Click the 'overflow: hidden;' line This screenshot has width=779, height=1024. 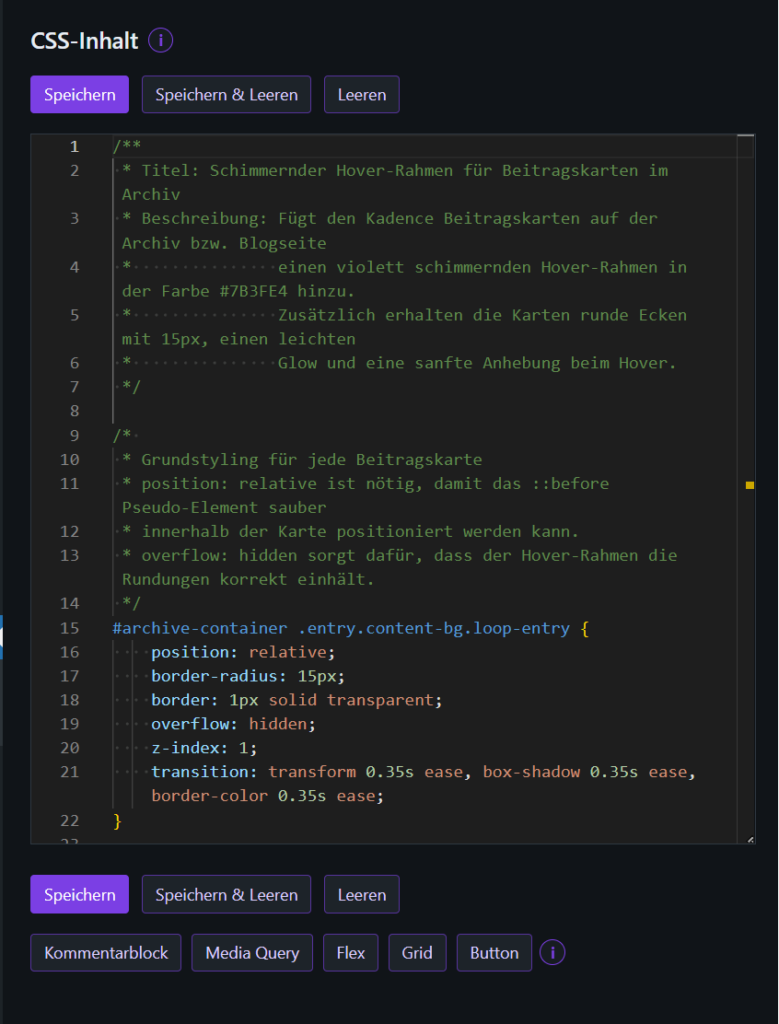(233, 724)
